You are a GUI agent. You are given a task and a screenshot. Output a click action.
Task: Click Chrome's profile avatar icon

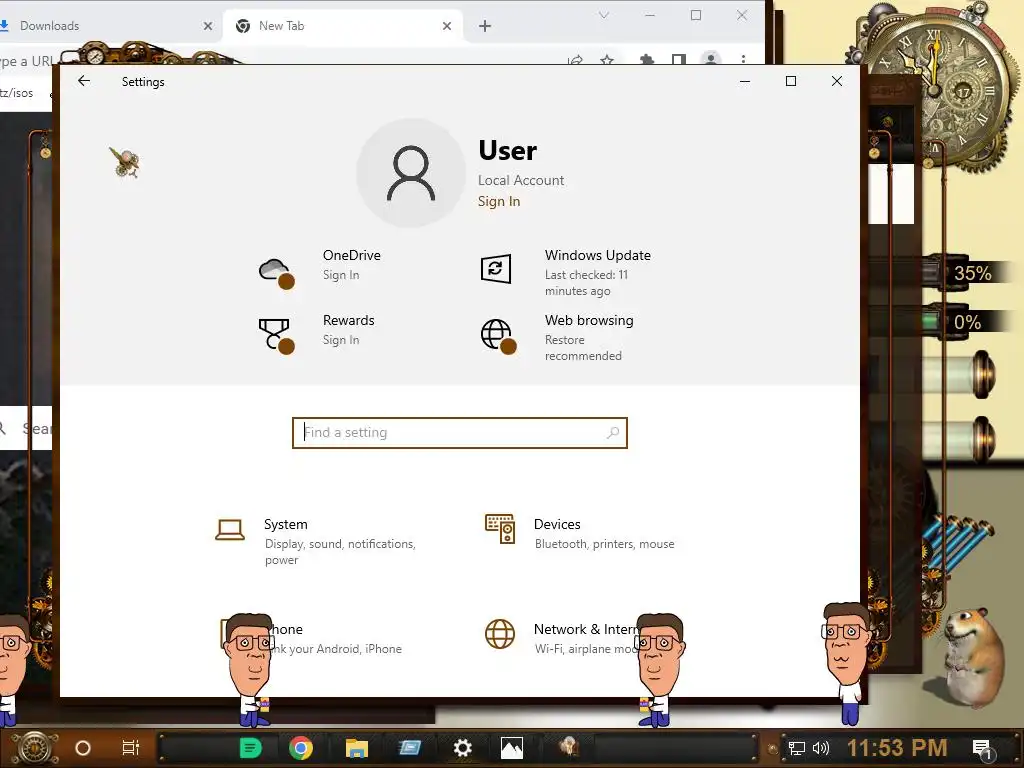point(711,58)
